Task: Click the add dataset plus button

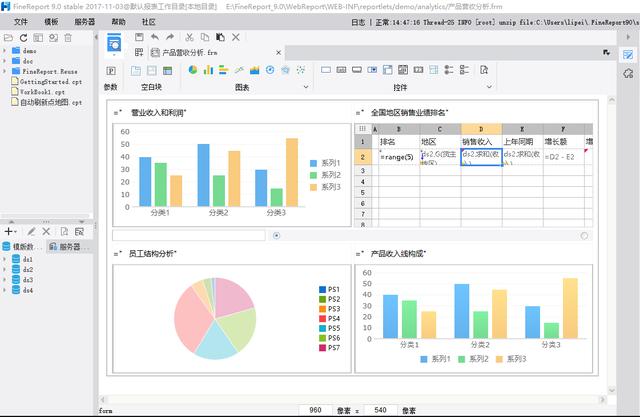Action: pos(9,231)
